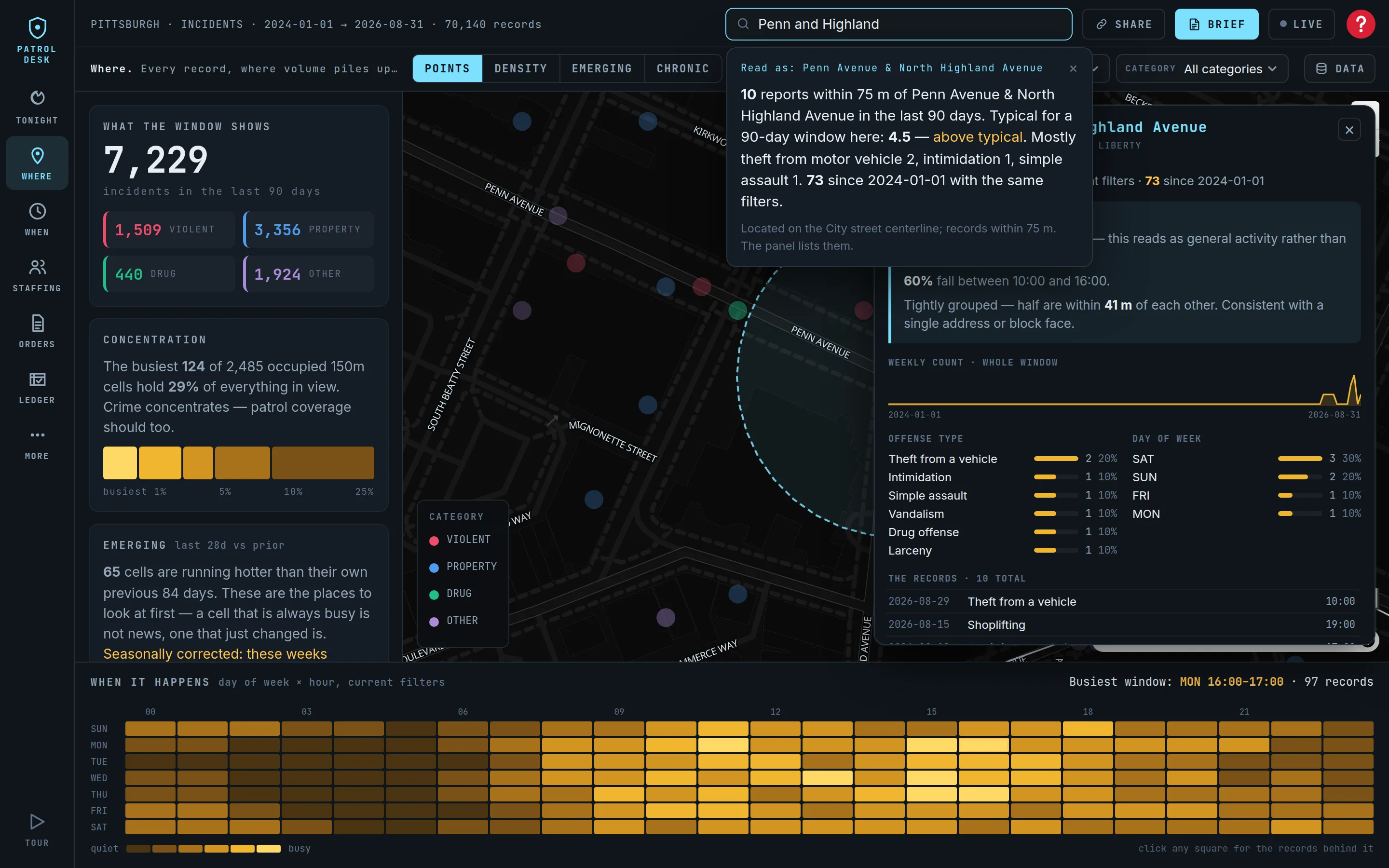This screenshot has height=868, width=1389.
Task: Open the Ledger section
Action: 37,387
